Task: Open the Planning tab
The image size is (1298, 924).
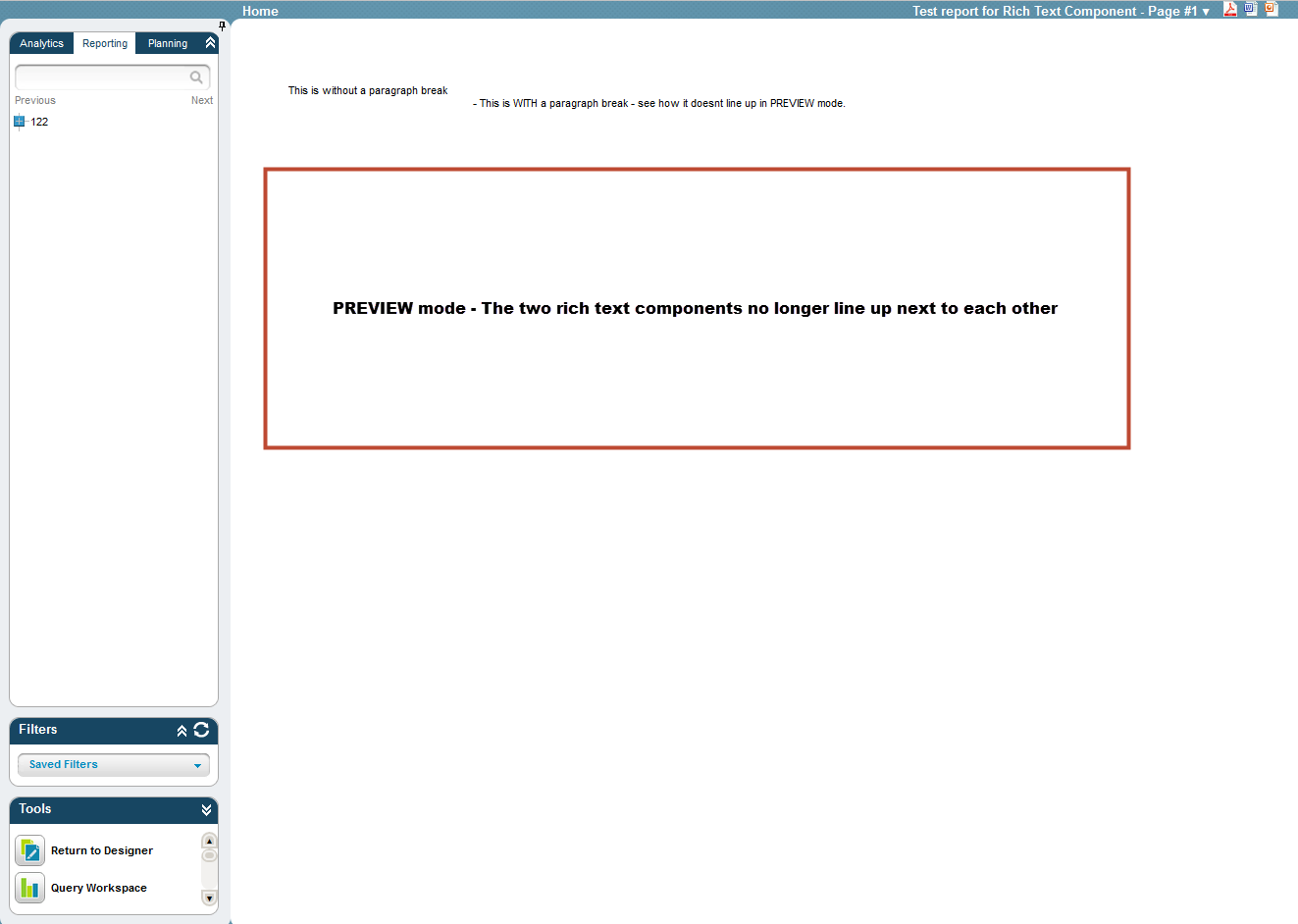Action: click(168, 43)
